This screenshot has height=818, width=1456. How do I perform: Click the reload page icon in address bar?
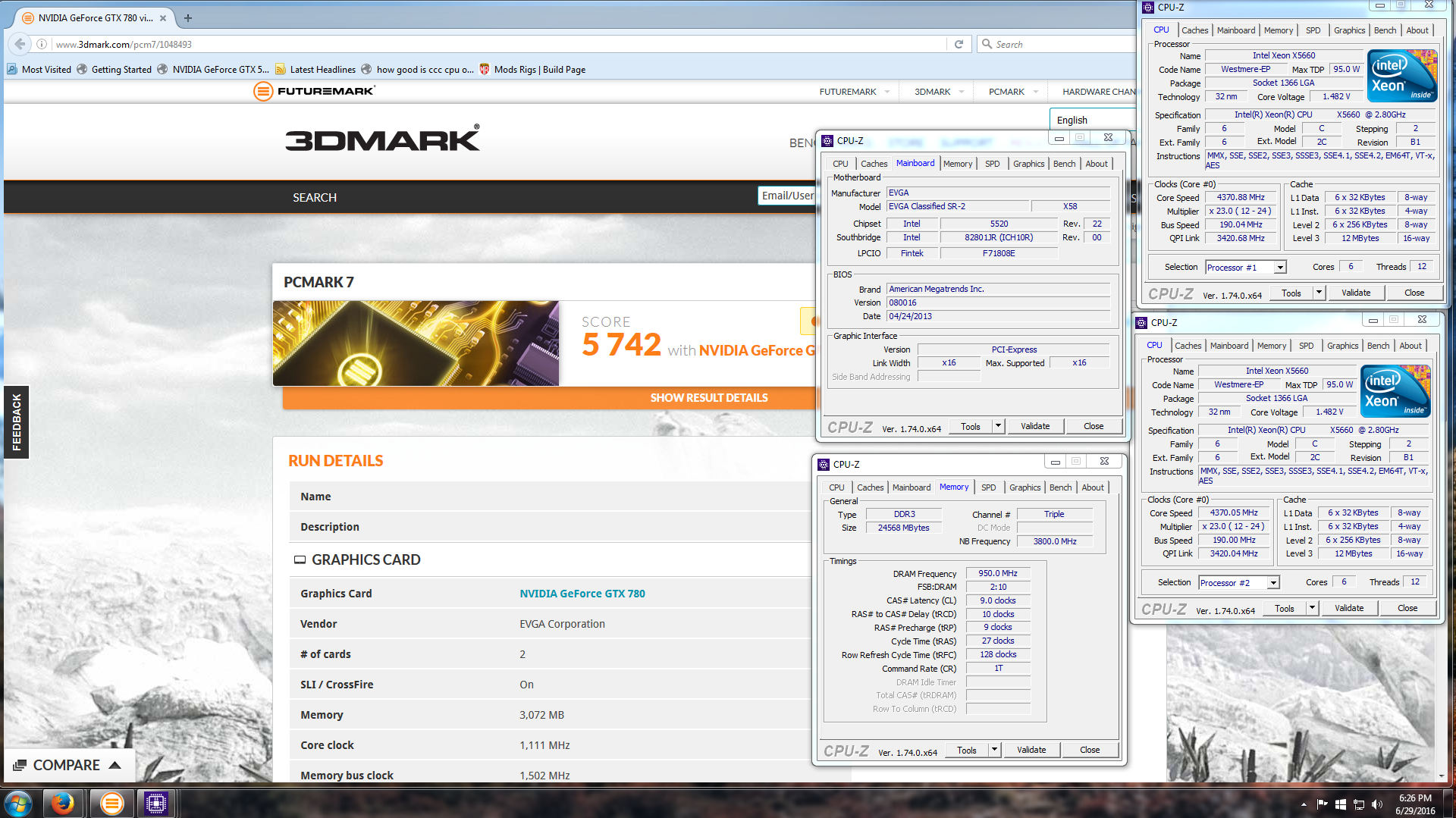[x=959, y=44]
